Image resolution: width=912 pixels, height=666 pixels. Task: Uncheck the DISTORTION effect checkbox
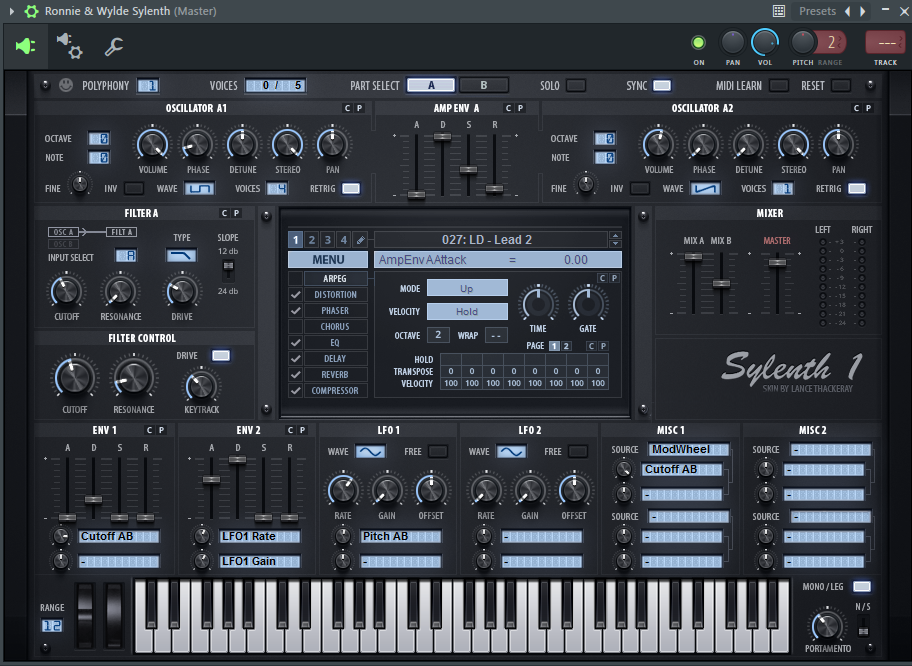pyautogui.click(x=295, y=295)
